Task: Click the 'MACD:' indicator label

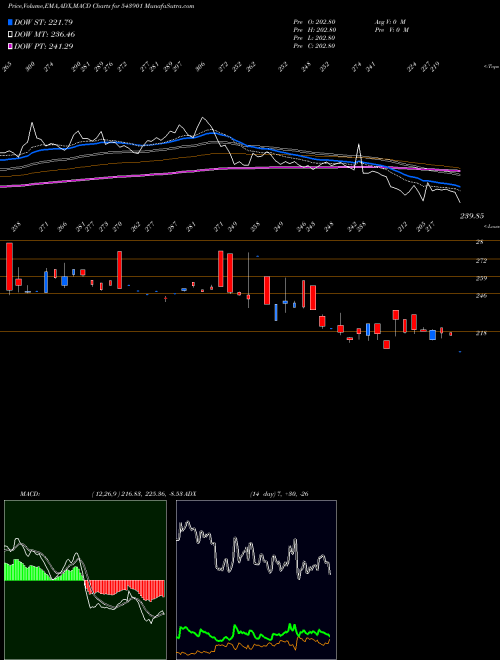Action: coord(30,494)
